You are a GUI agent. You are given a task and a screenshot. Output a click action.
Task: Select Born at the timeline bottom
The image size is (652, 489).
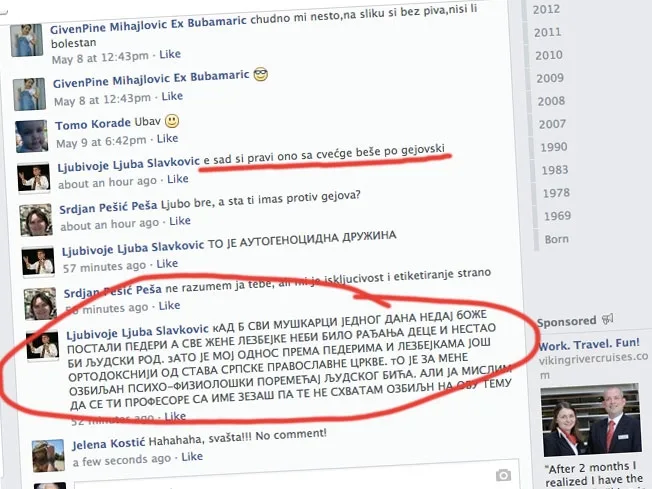(x=557, y=239)
